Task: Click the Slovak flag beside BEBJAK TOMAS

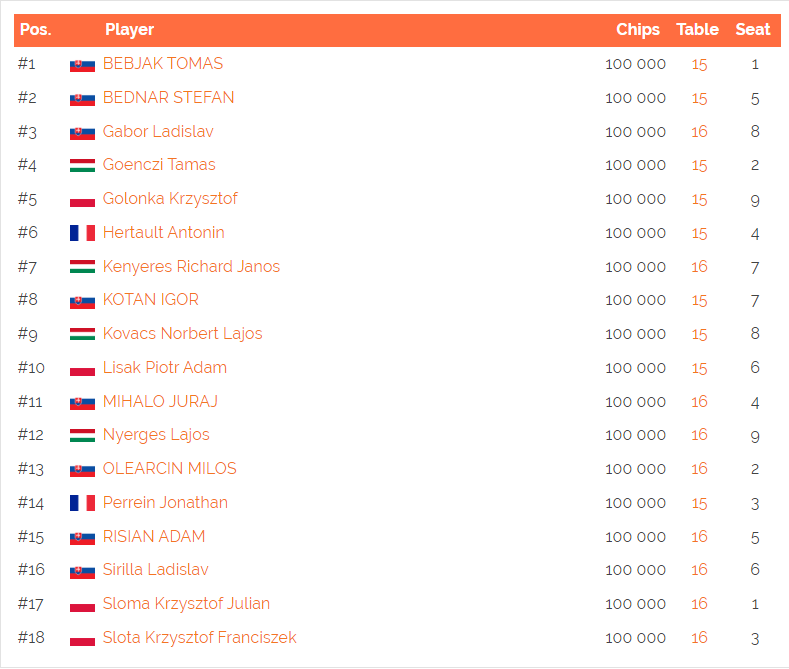Action: (x=83, y=65)
